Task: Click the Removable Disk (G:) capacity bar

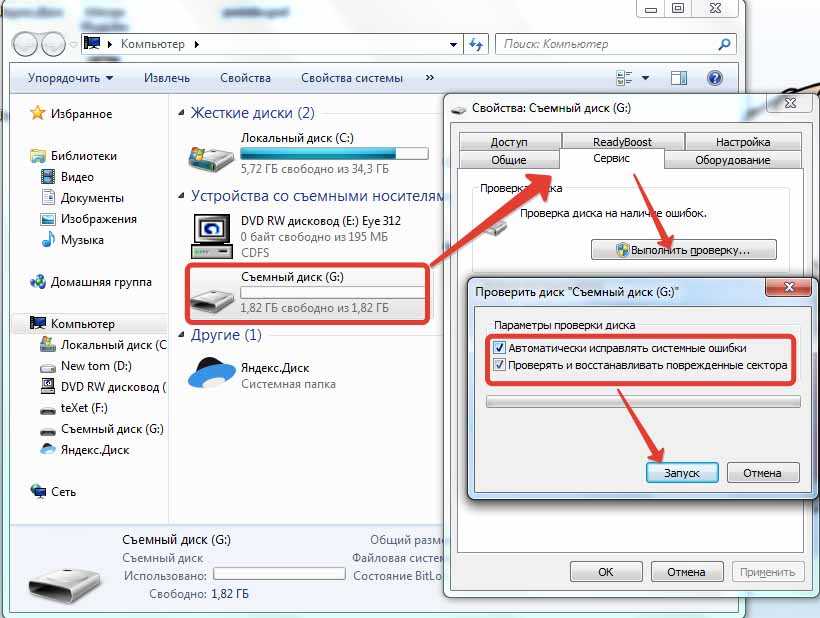Action: 332,292
